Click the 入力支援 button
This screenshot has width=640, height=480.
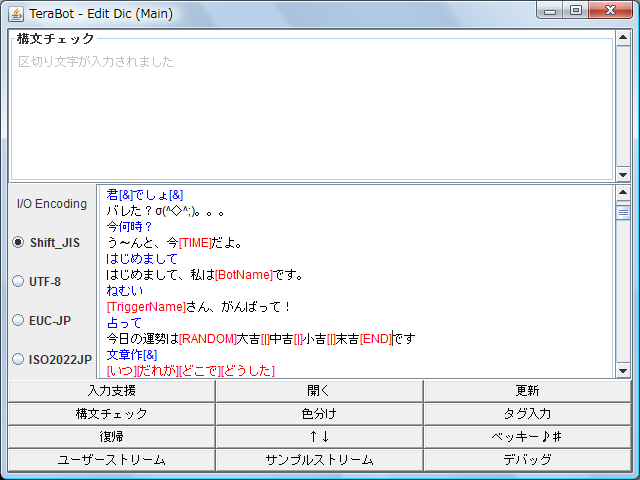point(111,391)
